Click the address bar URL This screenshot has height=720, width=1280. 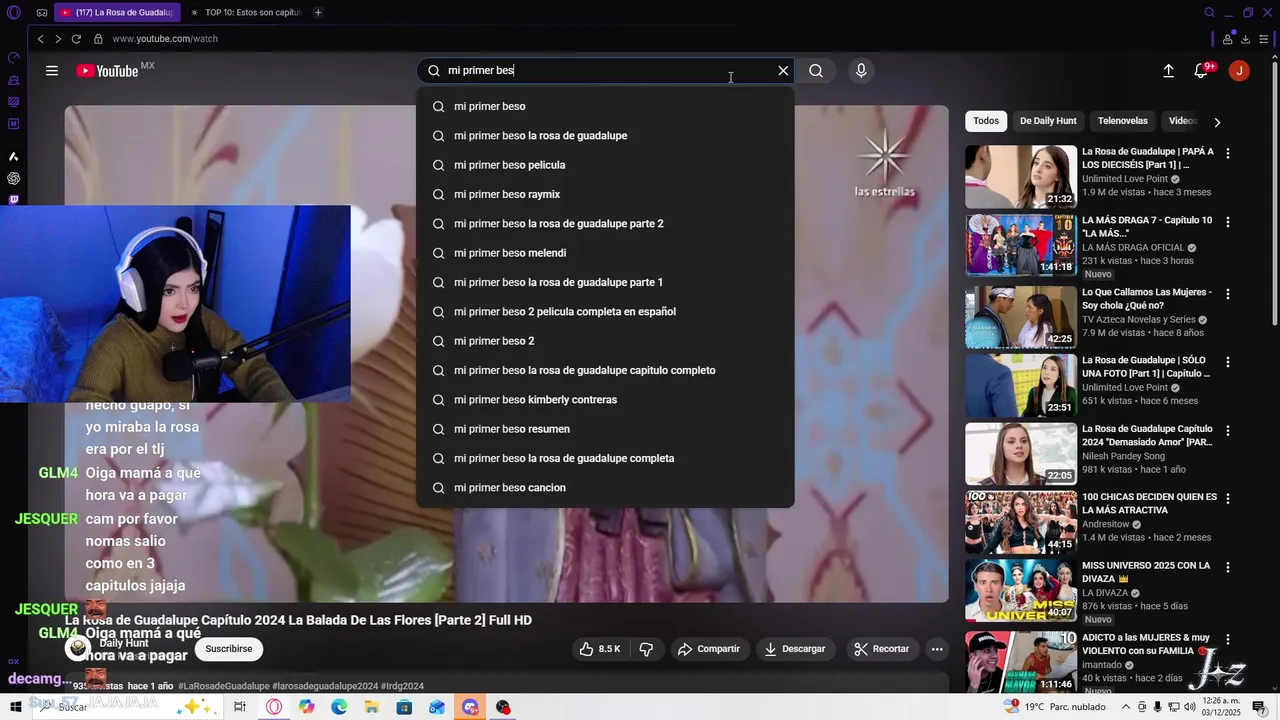tap(165, 39)
